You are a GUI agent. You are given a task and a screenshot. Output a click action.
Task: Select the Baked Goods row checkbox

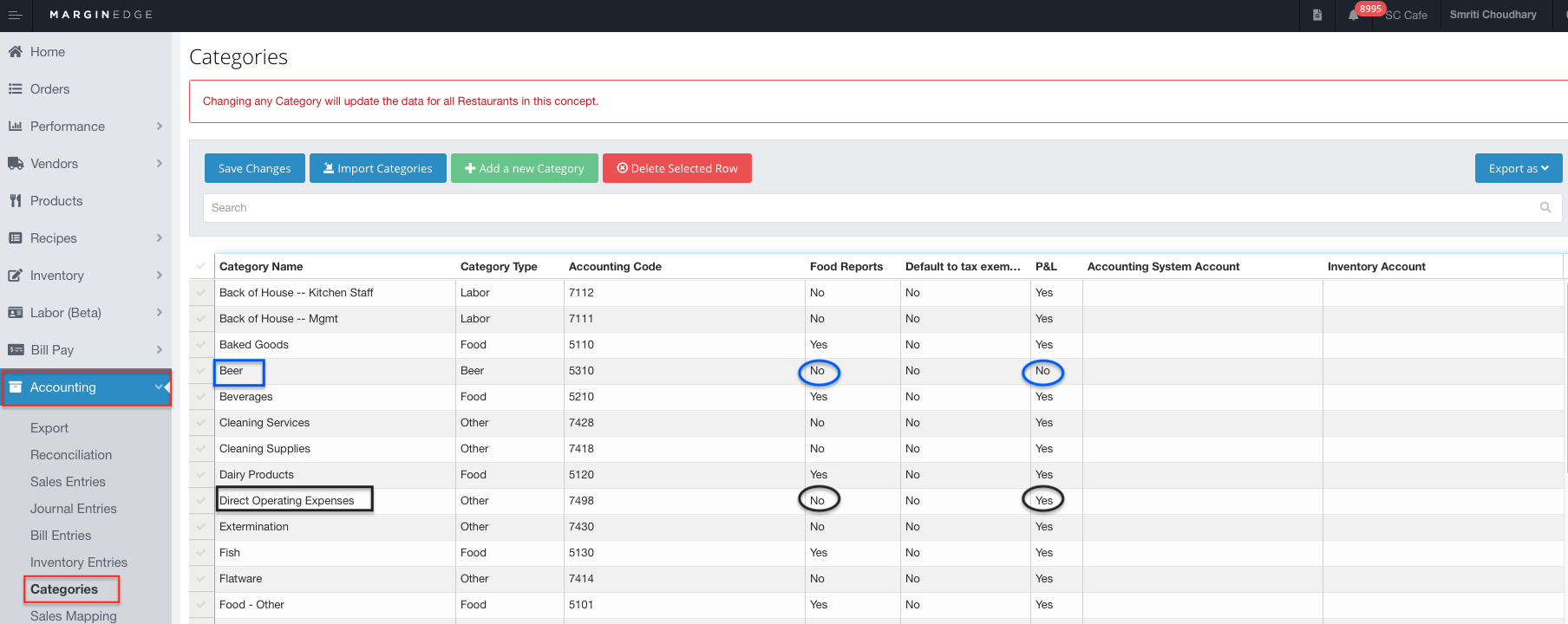[201, 345]
